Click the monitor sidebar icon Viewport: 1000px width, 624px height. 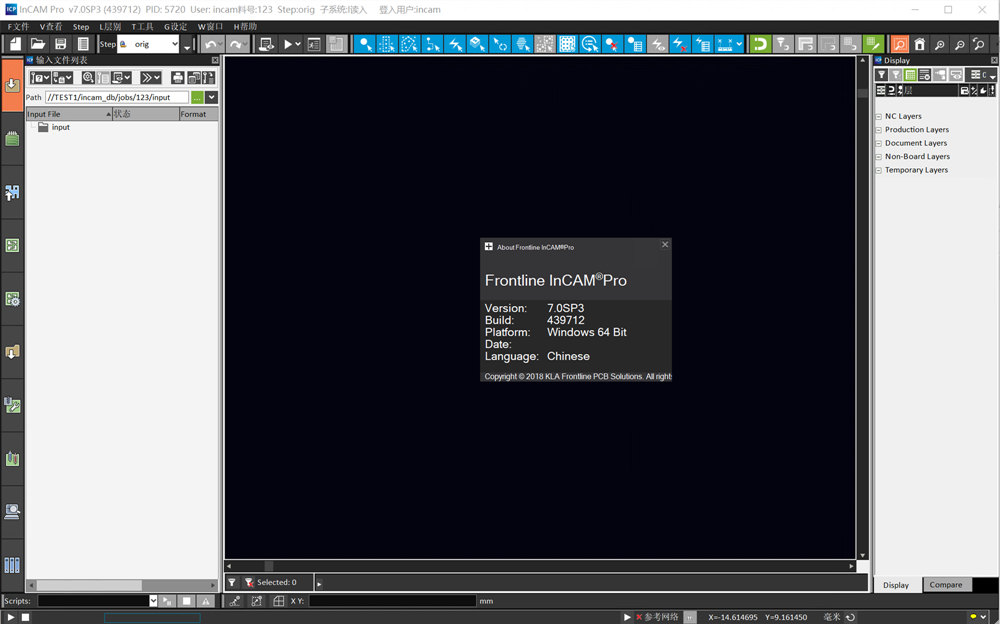pos(12,511)
